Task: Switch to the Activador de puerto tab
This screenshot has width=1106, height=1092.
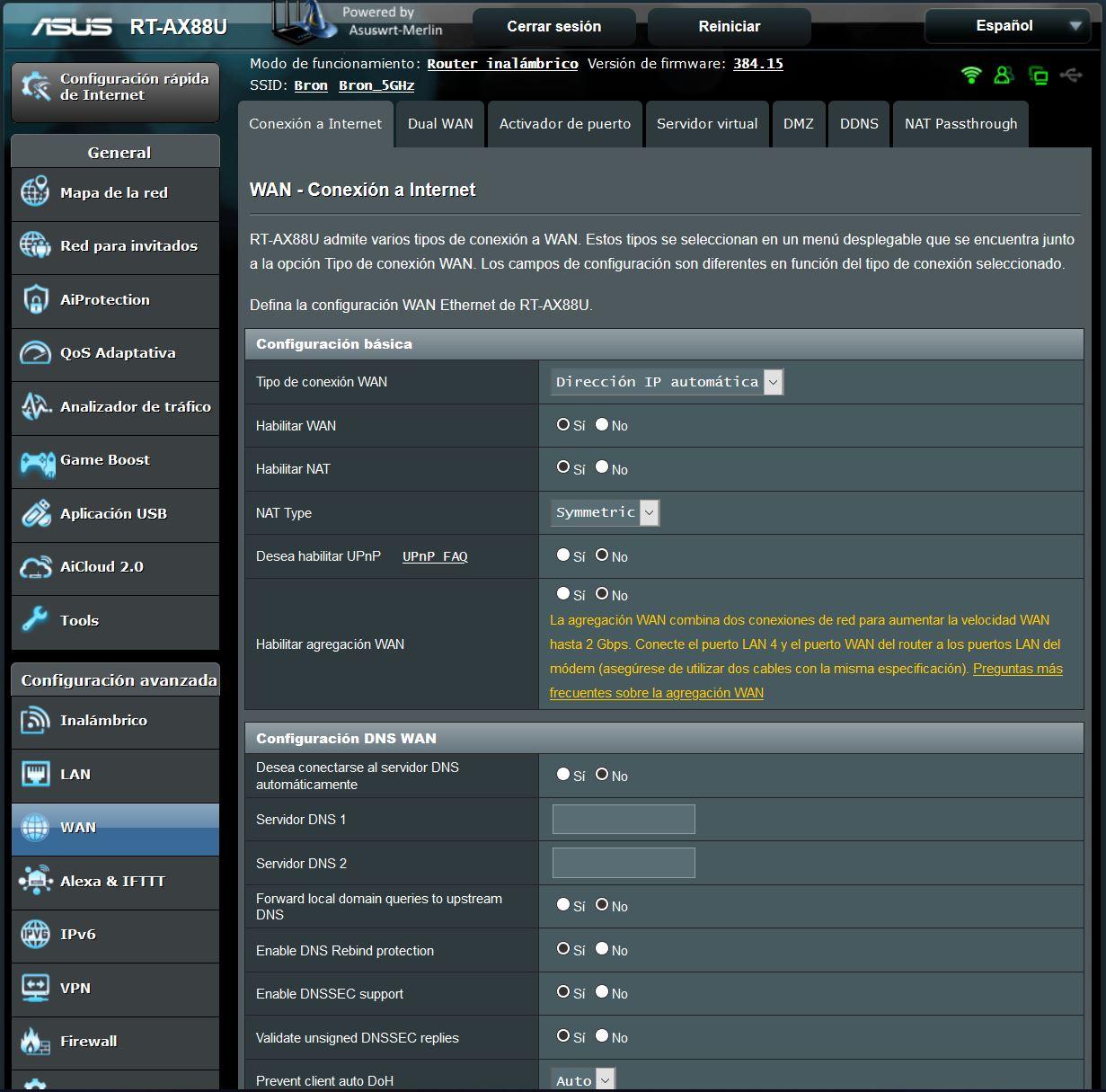Action: tap(565, 124)
